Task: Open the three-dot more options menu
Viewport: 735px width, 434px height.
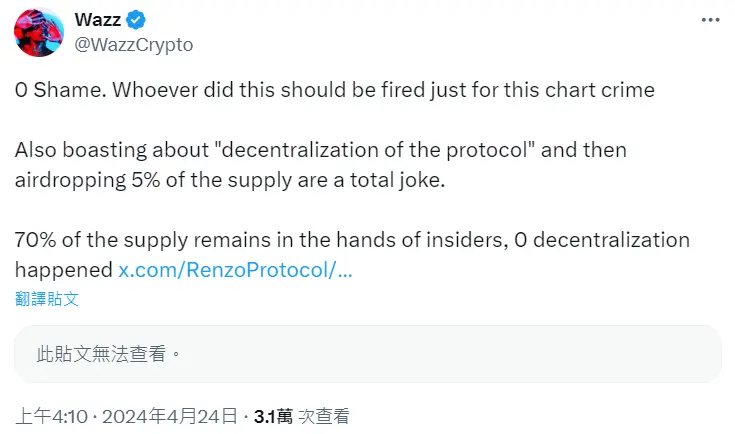Action: pyautogui.click(x=709, y=21)
